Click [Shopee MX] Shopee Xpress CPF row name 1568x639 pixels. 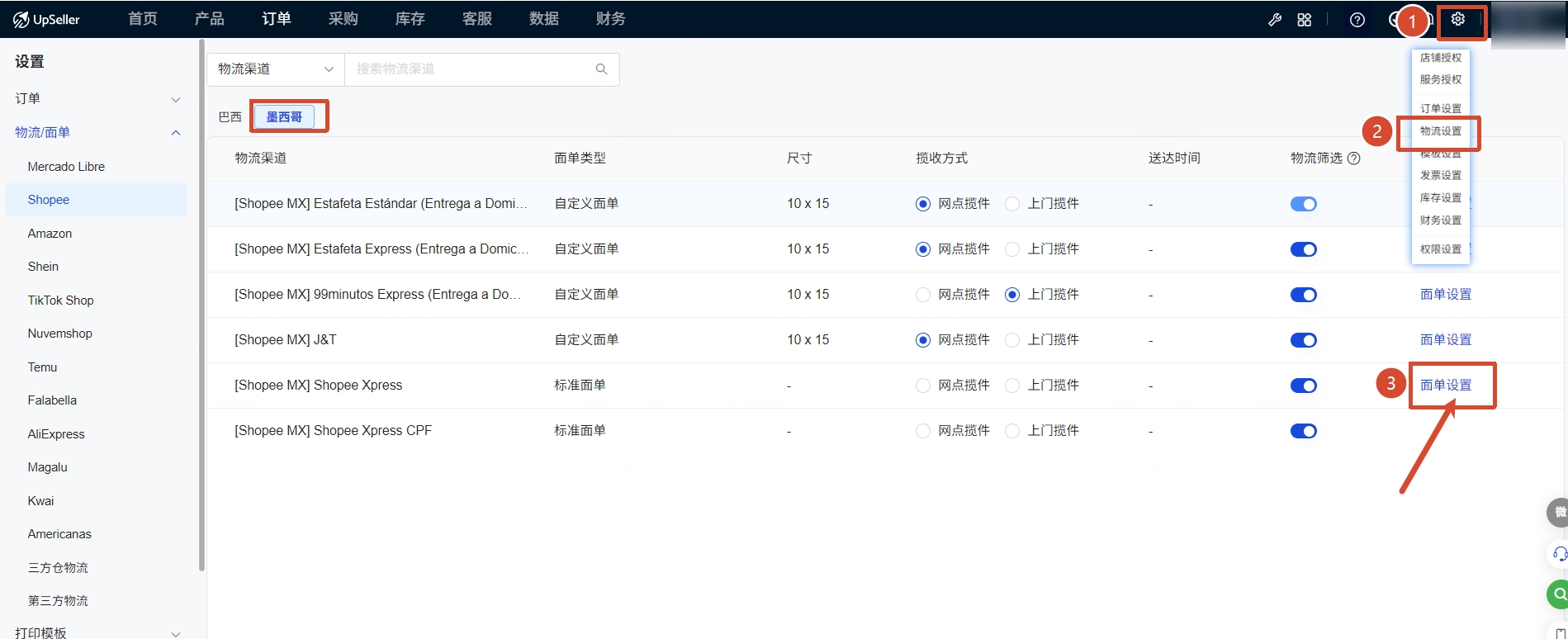pos(333,431)
